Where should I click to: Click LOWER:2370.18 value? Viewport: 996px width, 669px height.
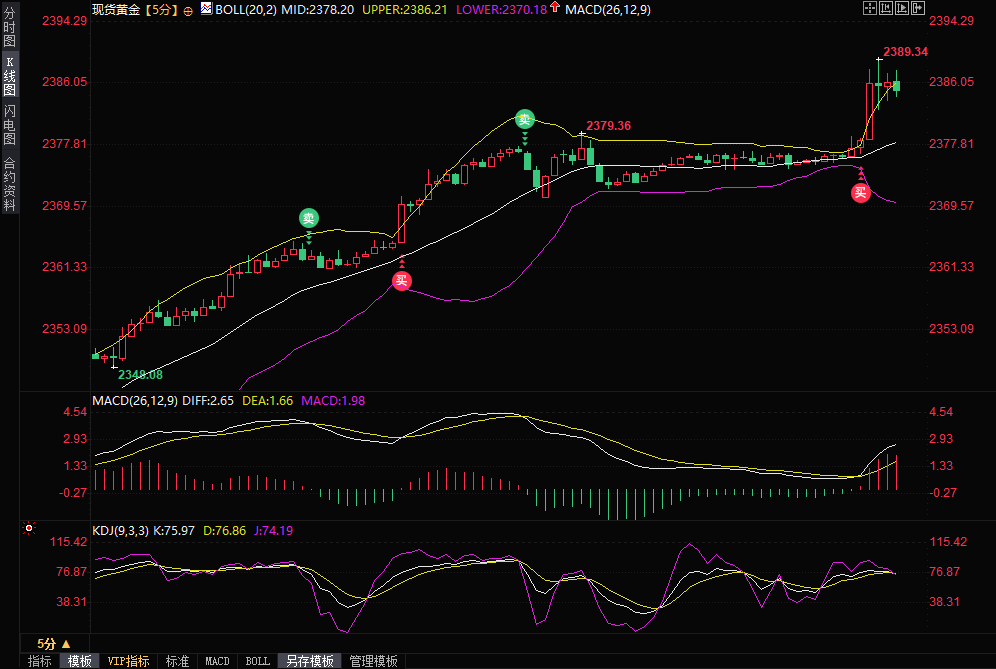(502, 10)
